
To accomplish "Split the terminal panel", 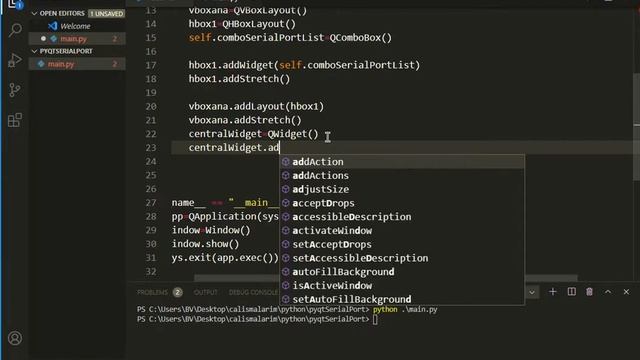I will point(571,292).
